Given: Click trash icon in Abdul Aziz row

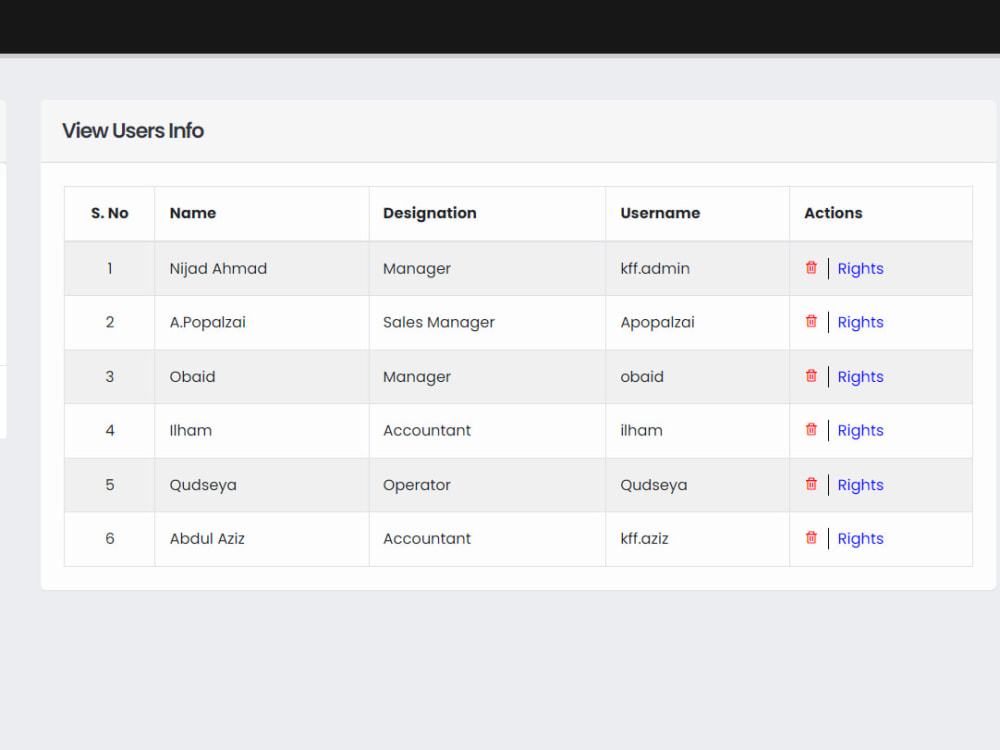Looking at the screenshot, I should point(811,538).
